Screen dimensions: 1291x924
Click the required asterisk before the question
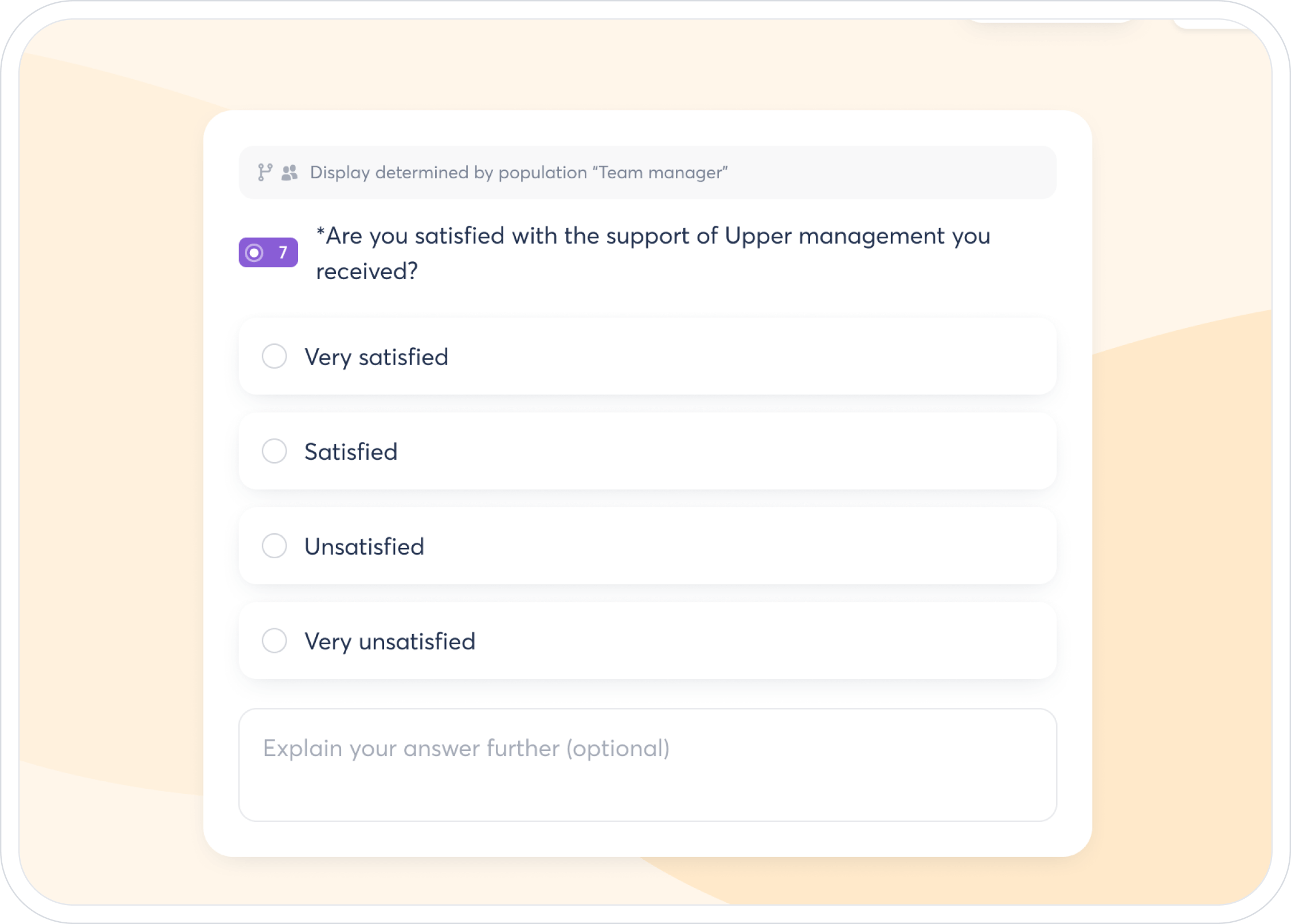320,232
